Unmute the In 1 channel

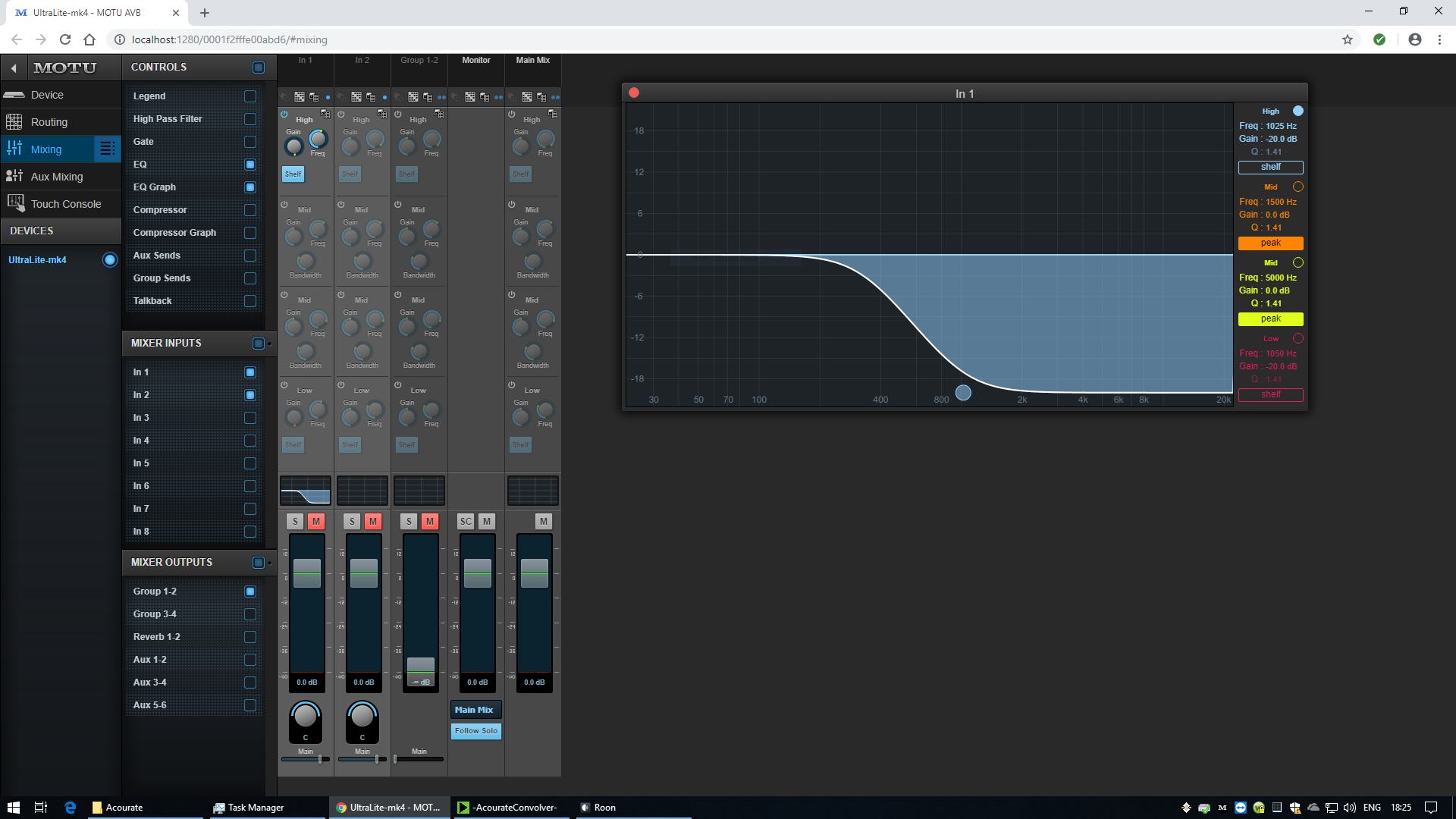[x=316, y=522]
